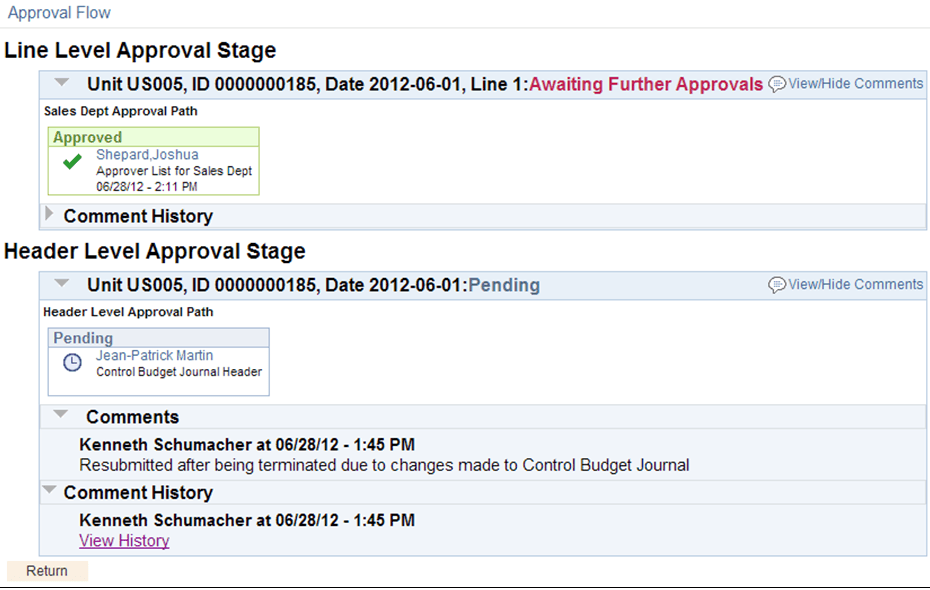
Task: Click the Return button
Action: click(46, 570)
